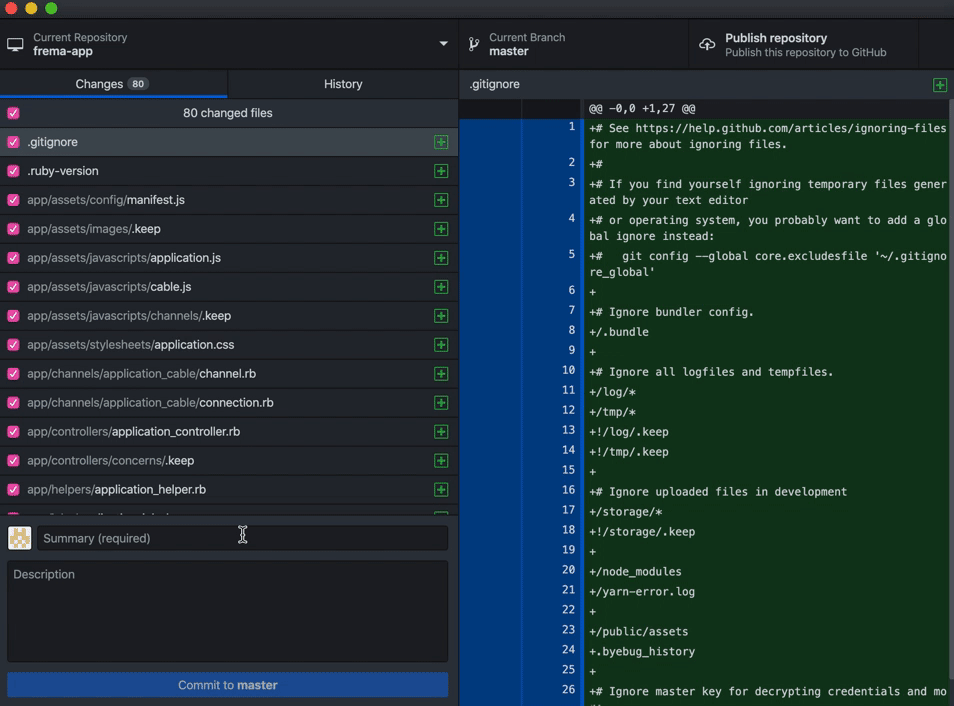
Task: Click the added status icon beside cable.js
Action: pyautogui.click(x=441, y=287)
